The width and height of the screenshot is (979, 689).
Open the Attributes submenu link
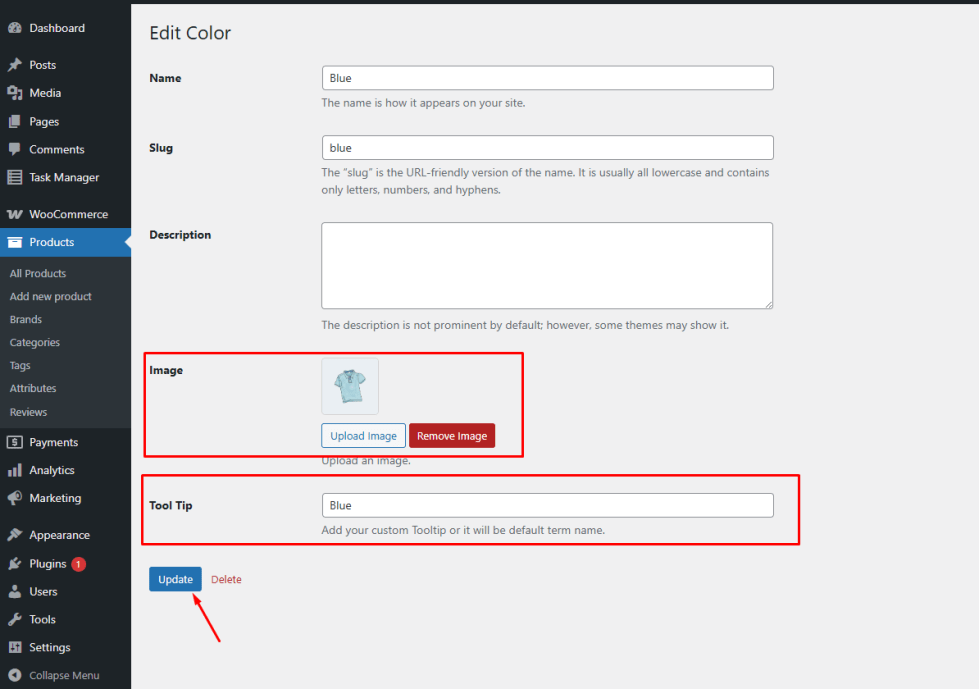33,388
